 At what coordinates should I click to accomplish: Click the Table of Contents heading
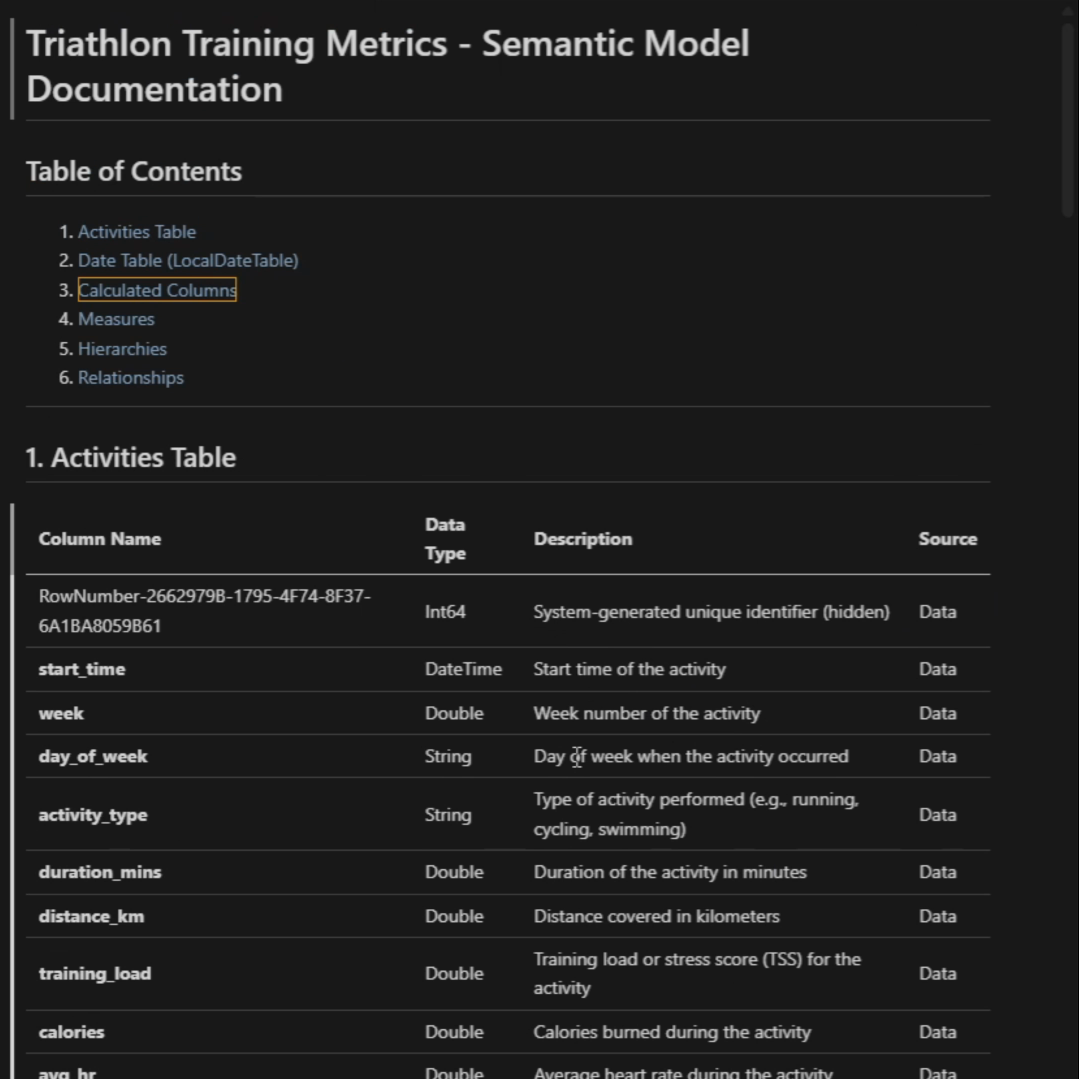tap(134, 171)
